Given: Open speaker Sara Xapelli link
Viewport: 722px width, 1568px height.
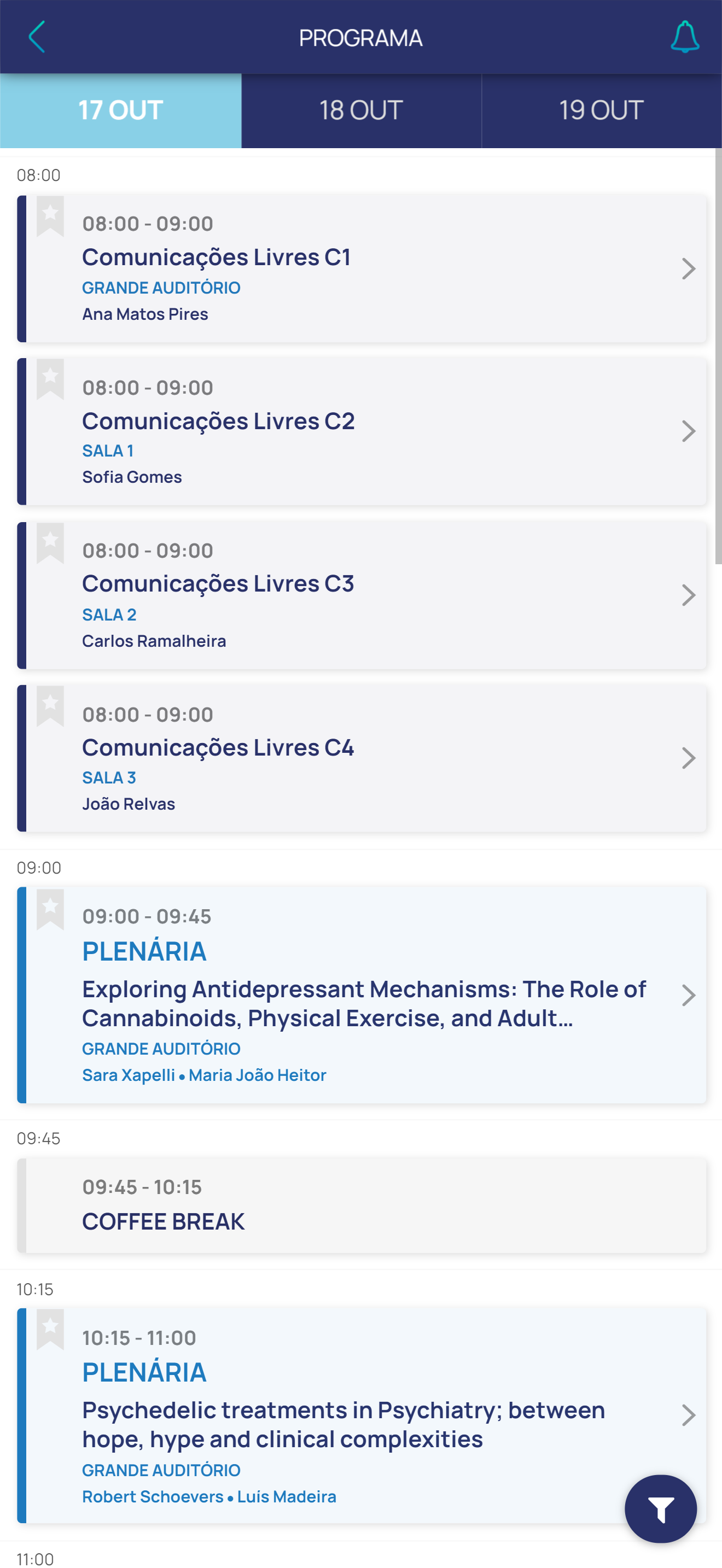Looking at the screenshot, I should (x=129, y=1075).
